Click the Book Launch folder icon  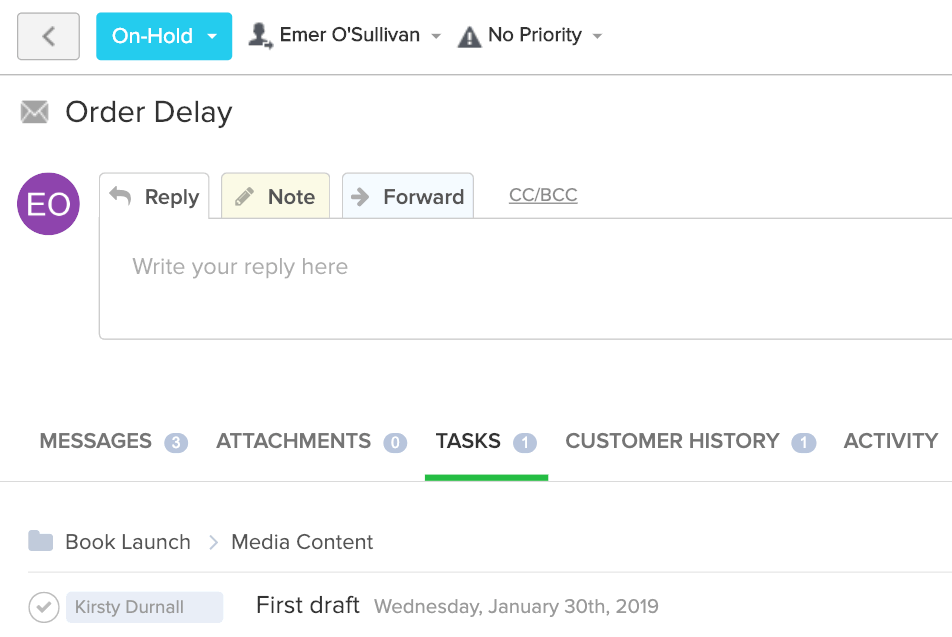41,541
